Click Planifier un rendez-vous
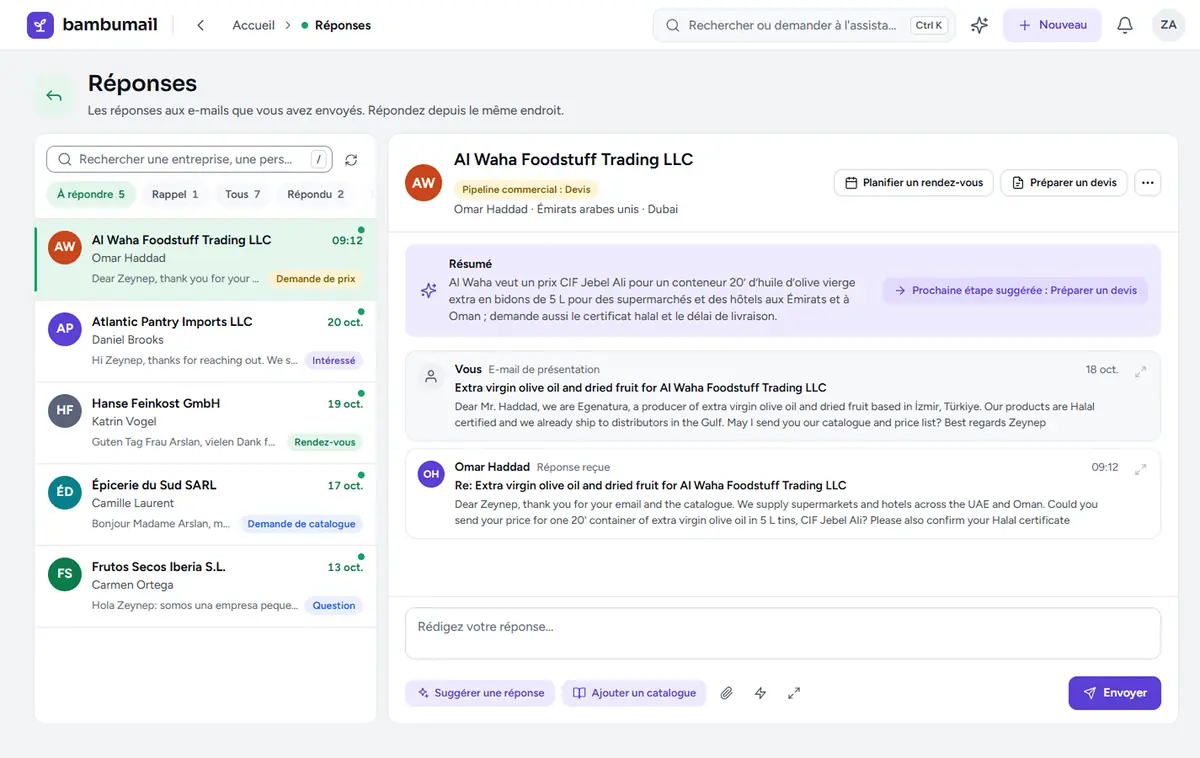The width and height of the screenshot is (1200, 758). pos(915,183)
